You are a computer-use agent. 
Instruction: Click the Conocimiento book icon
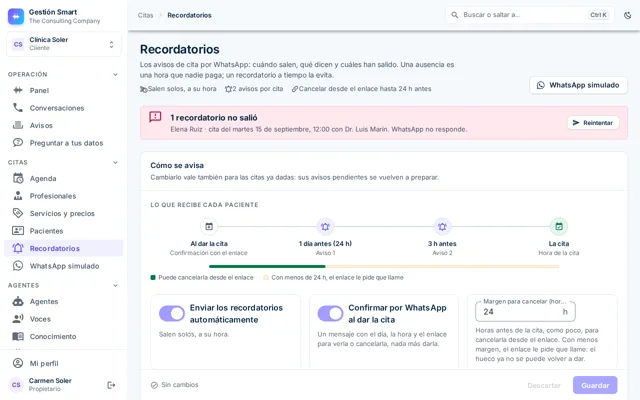point(18,336)
